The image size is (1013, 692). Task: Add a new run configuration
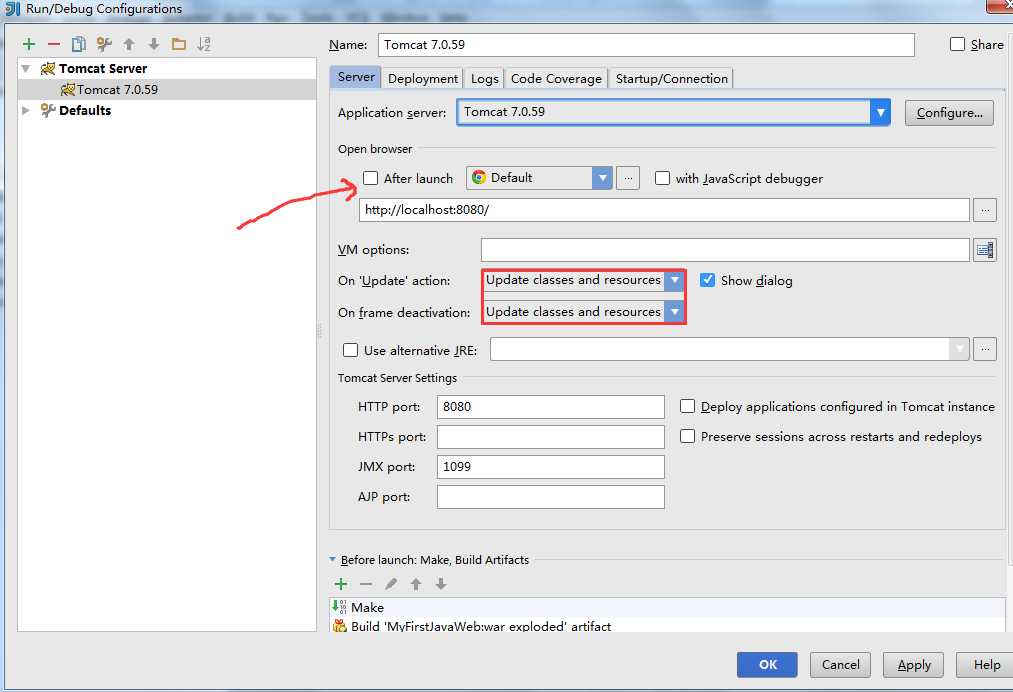29,44
